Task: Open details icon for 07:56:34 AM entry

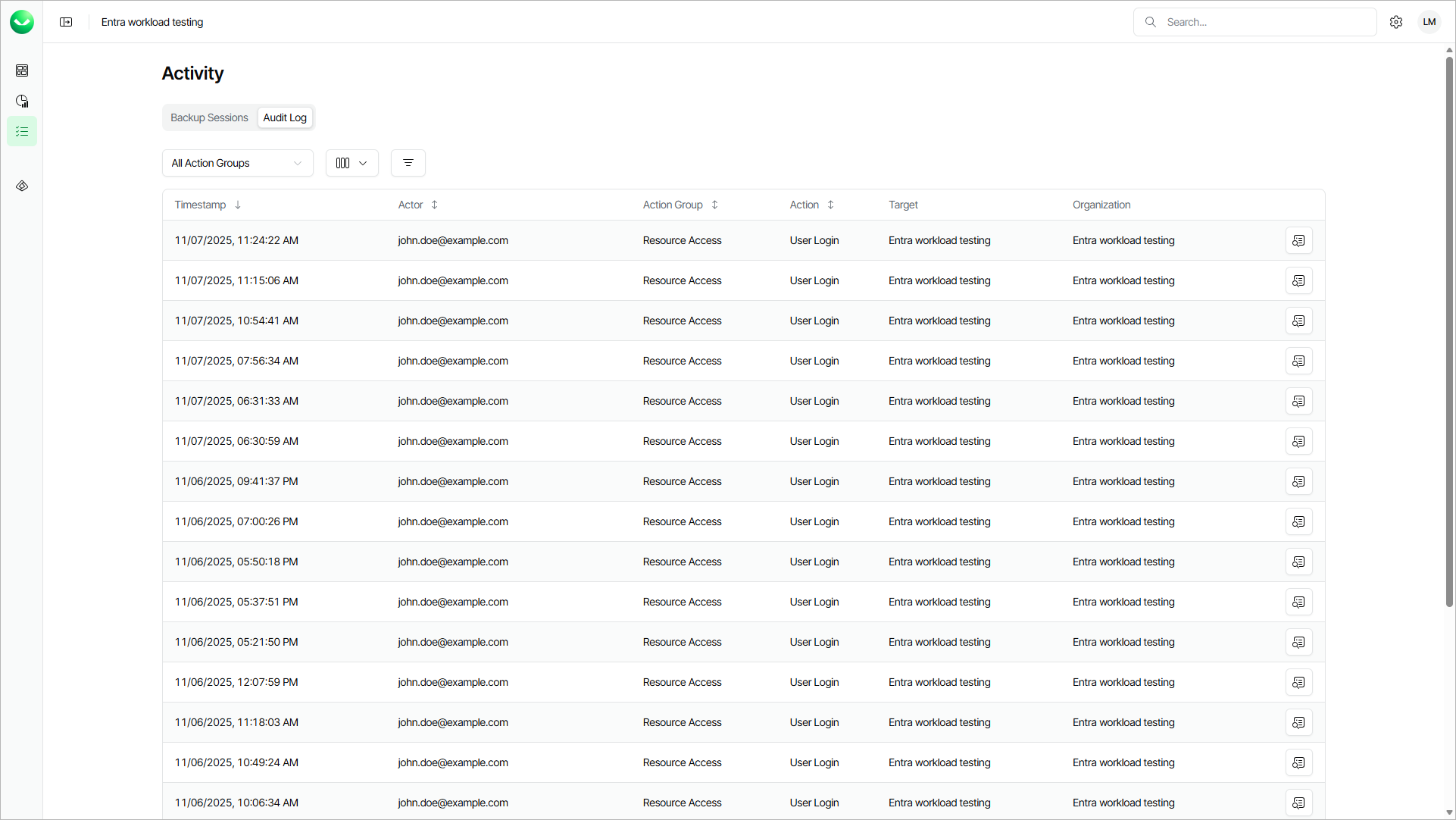Action: [x=1298, y=361]
